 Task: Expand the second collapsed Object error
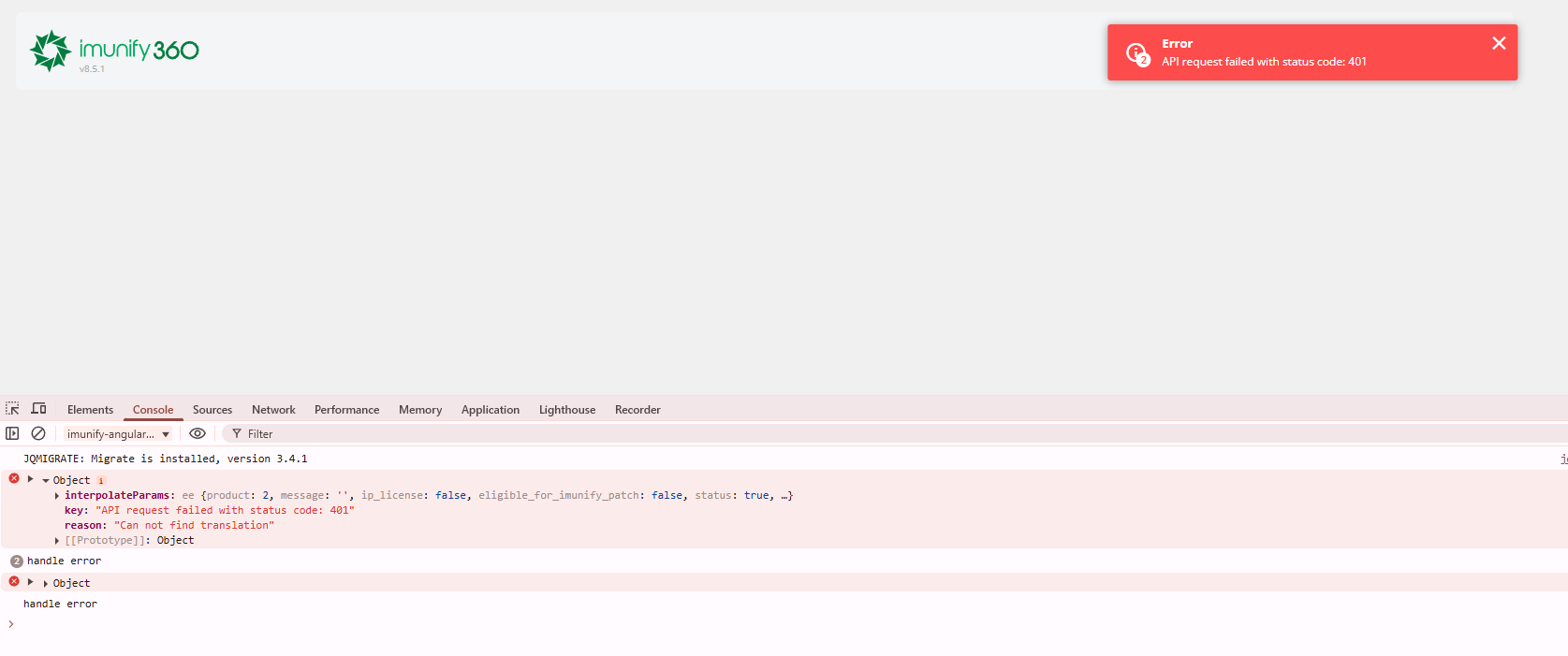click(46, 584)
